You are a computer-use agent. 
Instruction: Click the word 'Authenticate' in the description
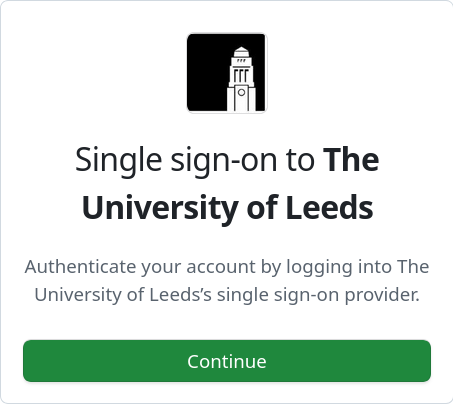click(x=80, y=267)
